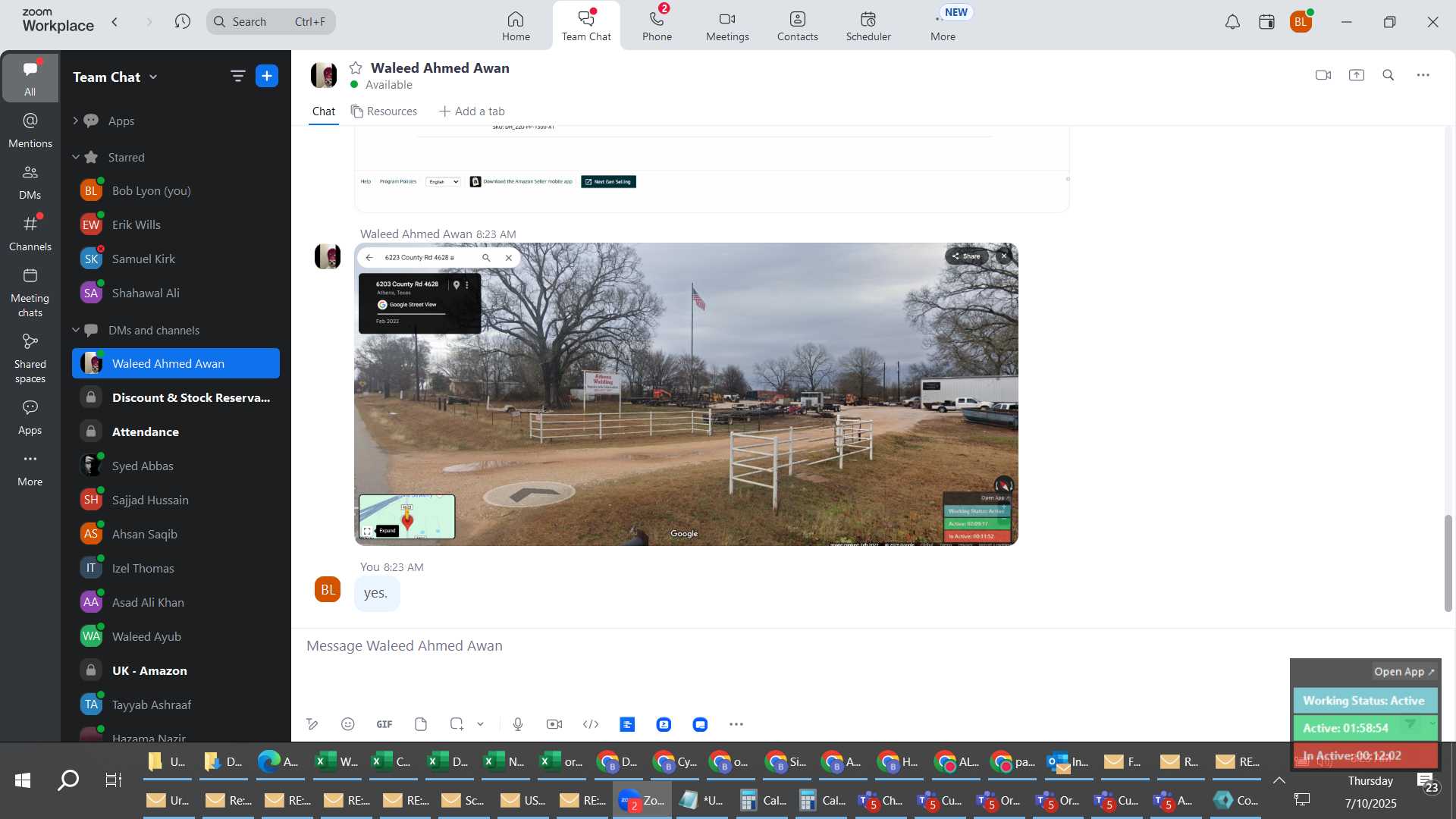Start a video meeting with Waleed Ahmed Awan
Screen dimensions: 1456x819
point(1323,75)
